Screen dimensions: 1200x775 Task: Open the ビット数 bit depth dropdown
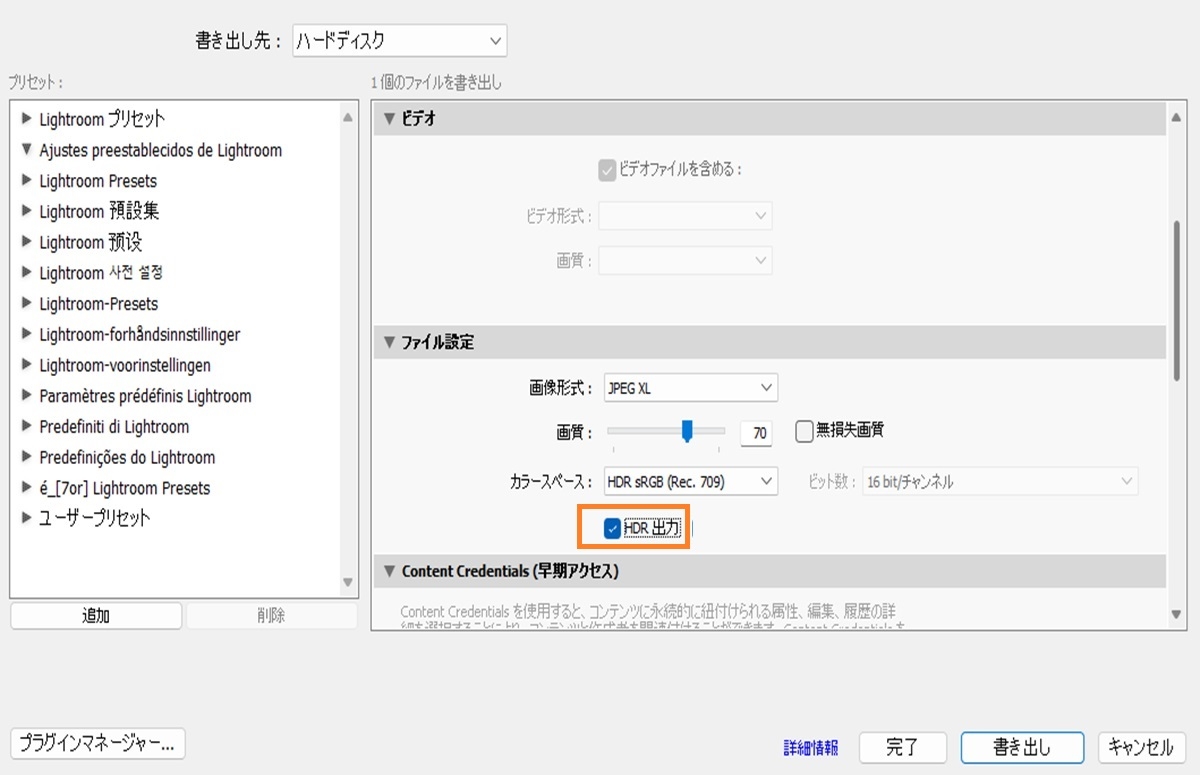click(1000, 480)
